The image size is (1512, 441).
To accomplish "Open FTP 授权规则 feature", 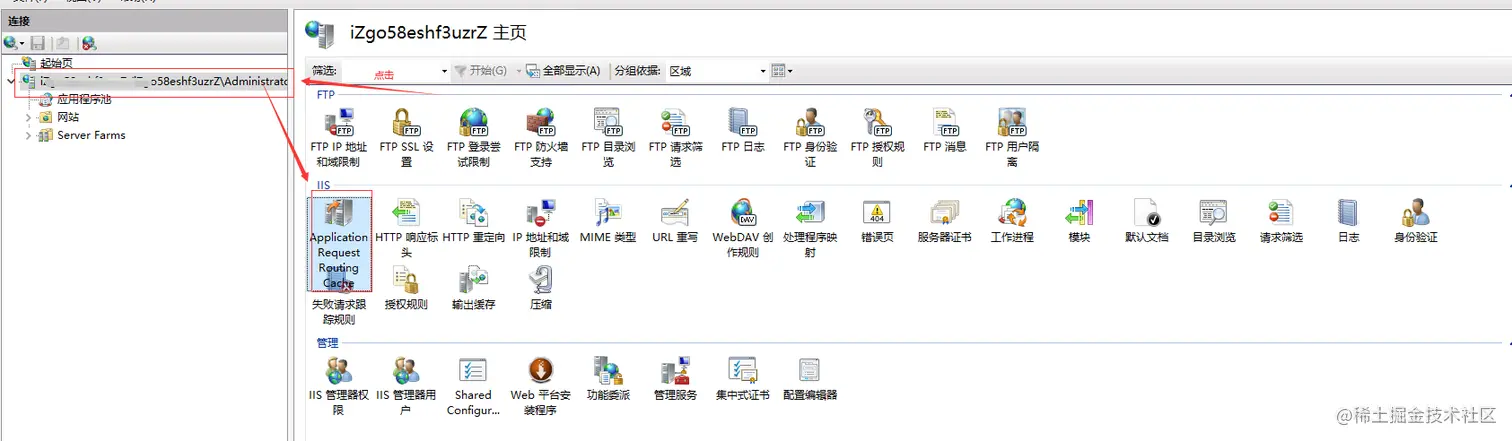I will [x=877, y=138].
